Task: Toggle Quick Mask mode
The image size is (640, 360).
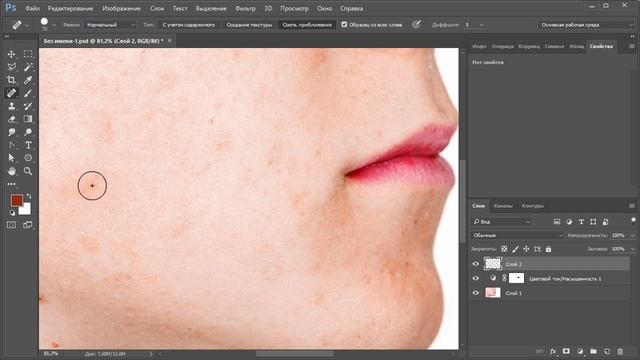Action: (11, 225)
